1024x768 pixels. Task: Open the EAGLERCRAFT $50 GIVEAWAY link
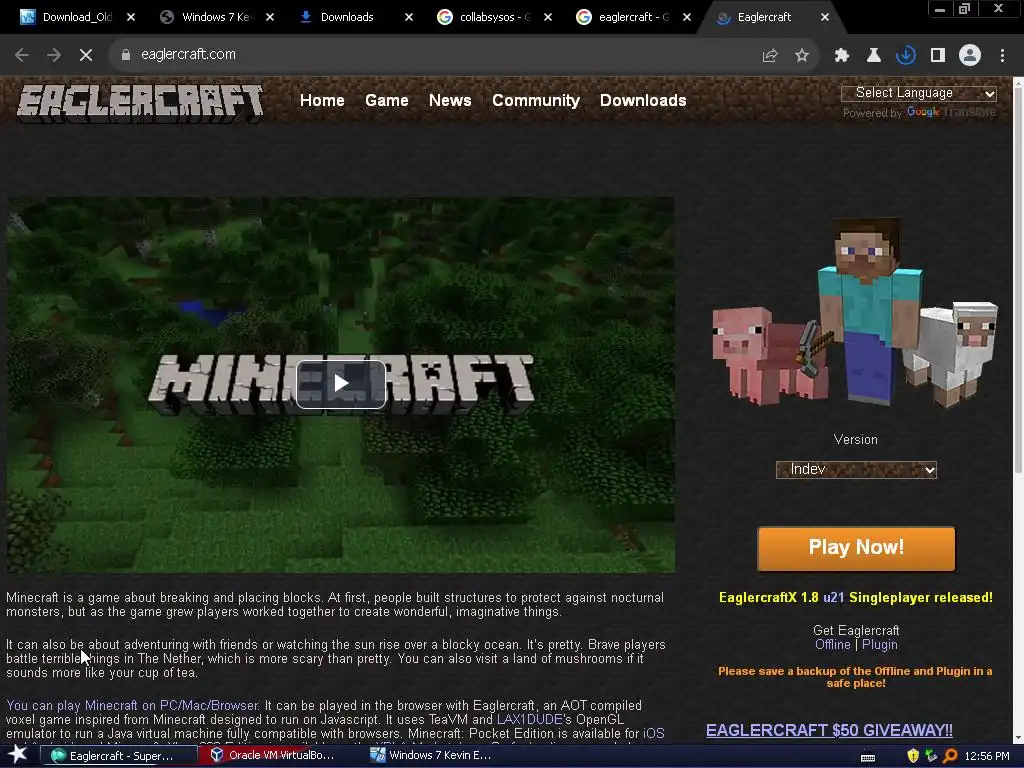tap(829, 730)
